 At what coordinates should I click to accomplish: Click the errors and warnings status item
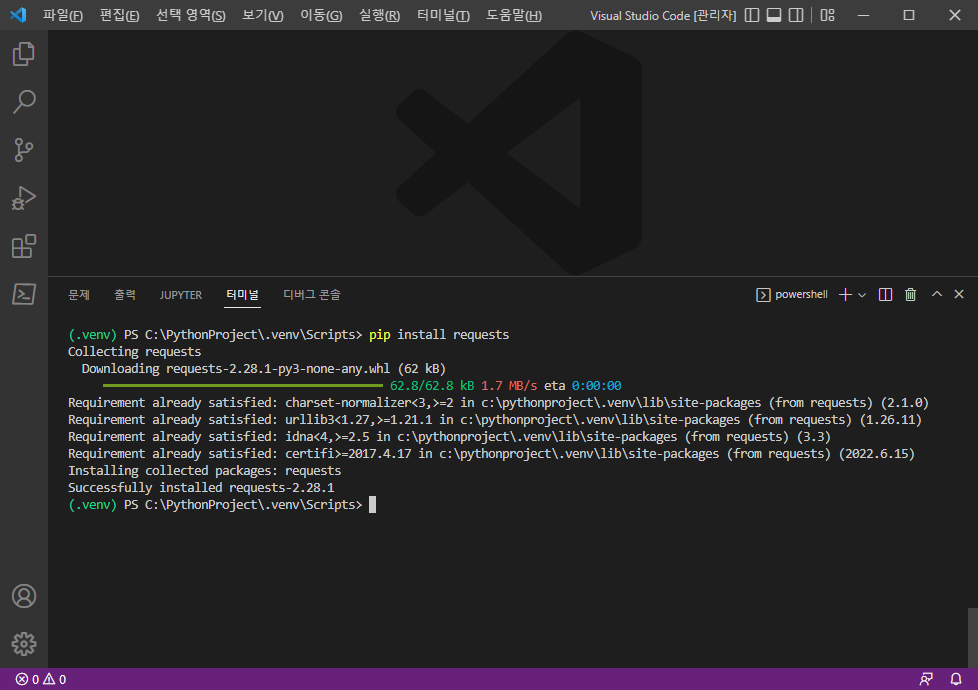pos(41,679)
